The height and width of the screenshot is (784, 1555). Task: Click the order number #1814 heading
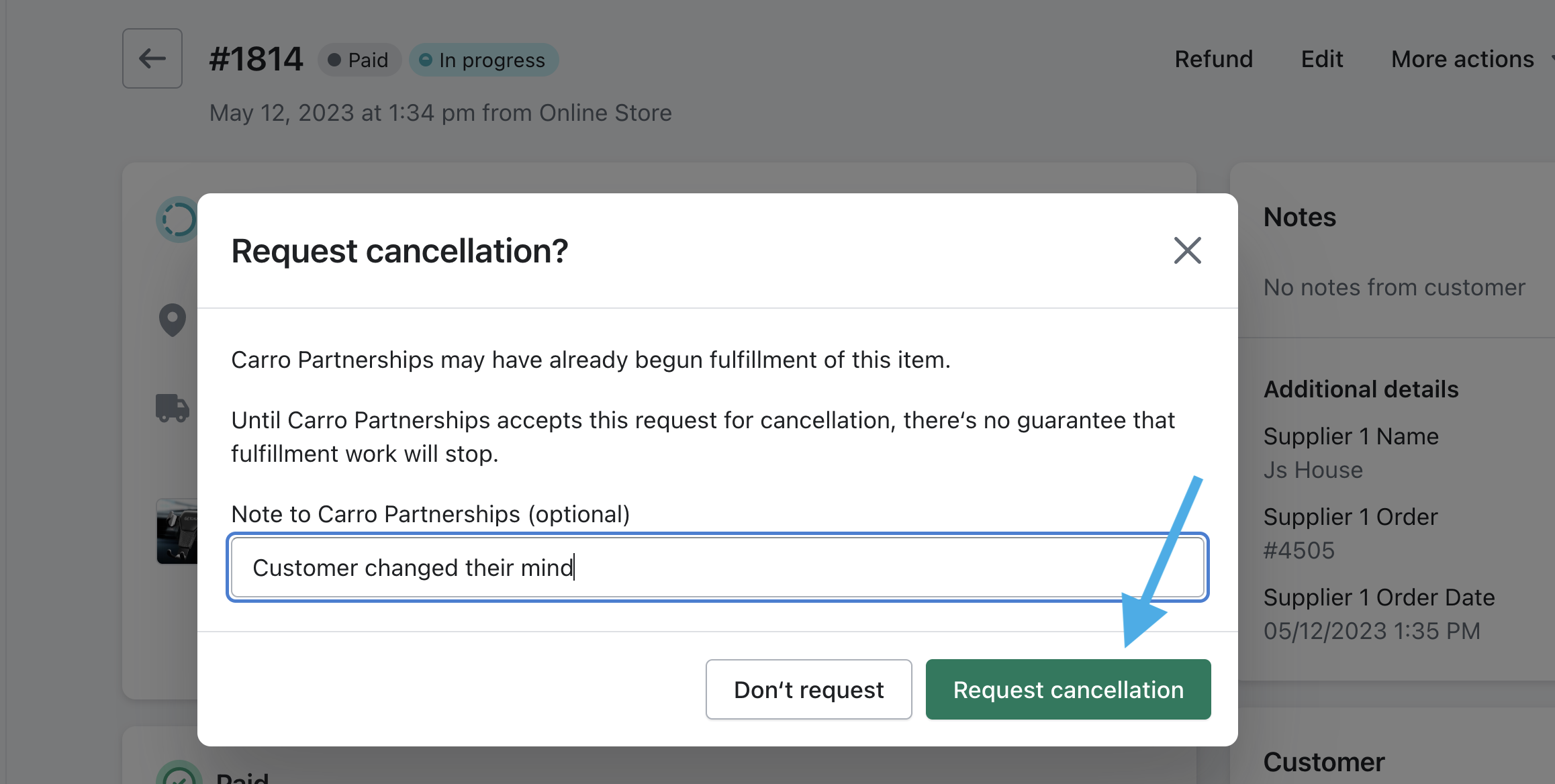[x=256, y=59]
